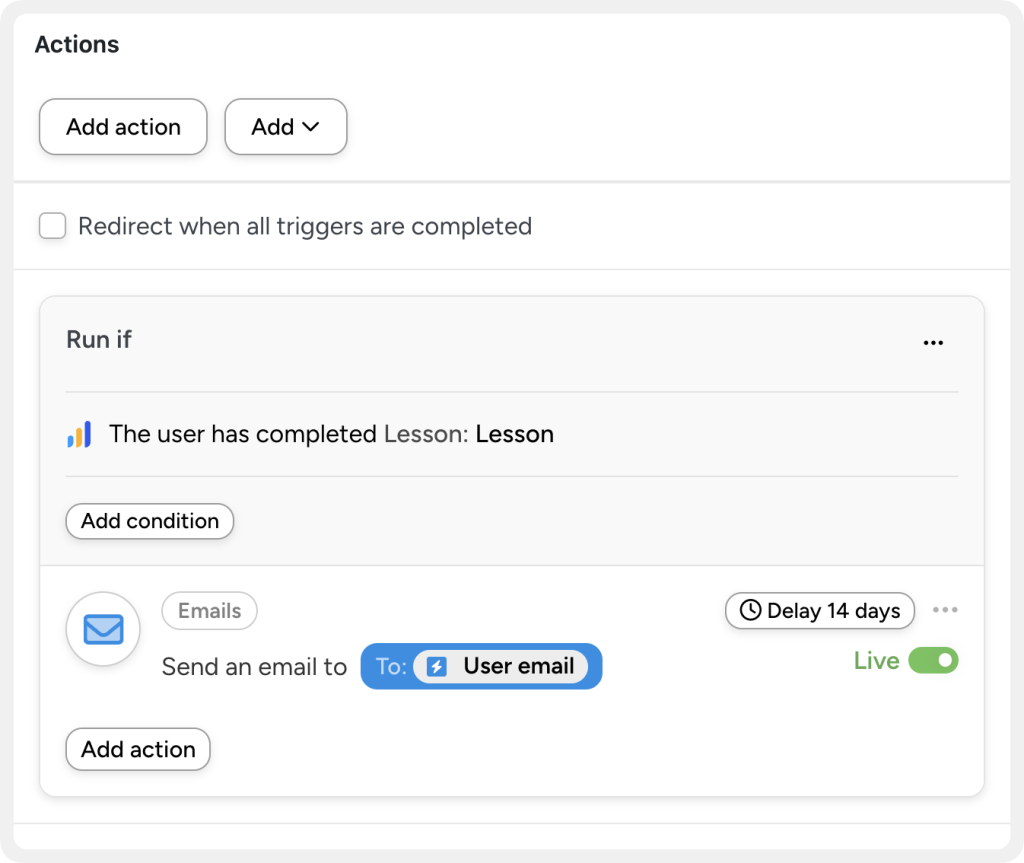Add a condition to the Run if block
Viewport: 1024px width, 863px height.
click(x=149, y=521)
